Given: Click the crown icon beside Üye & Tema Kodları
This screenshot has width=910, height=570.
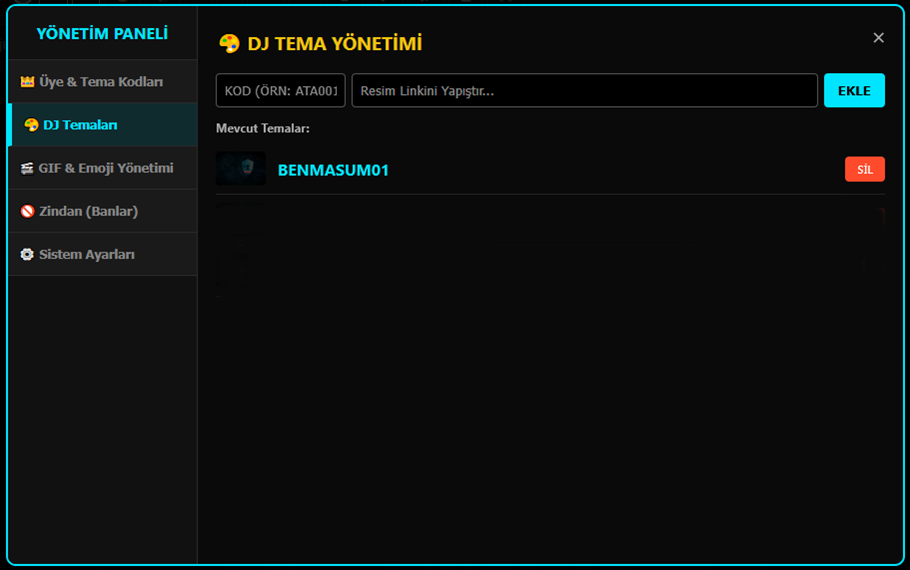Looking at the screenshot, I should [x=27, y=82].
